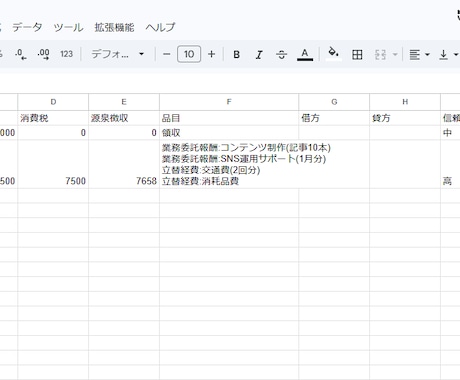Select the 源泉徴収 header cell
The height and width of the screenshot is (380, 460).
tap(124, 118)
